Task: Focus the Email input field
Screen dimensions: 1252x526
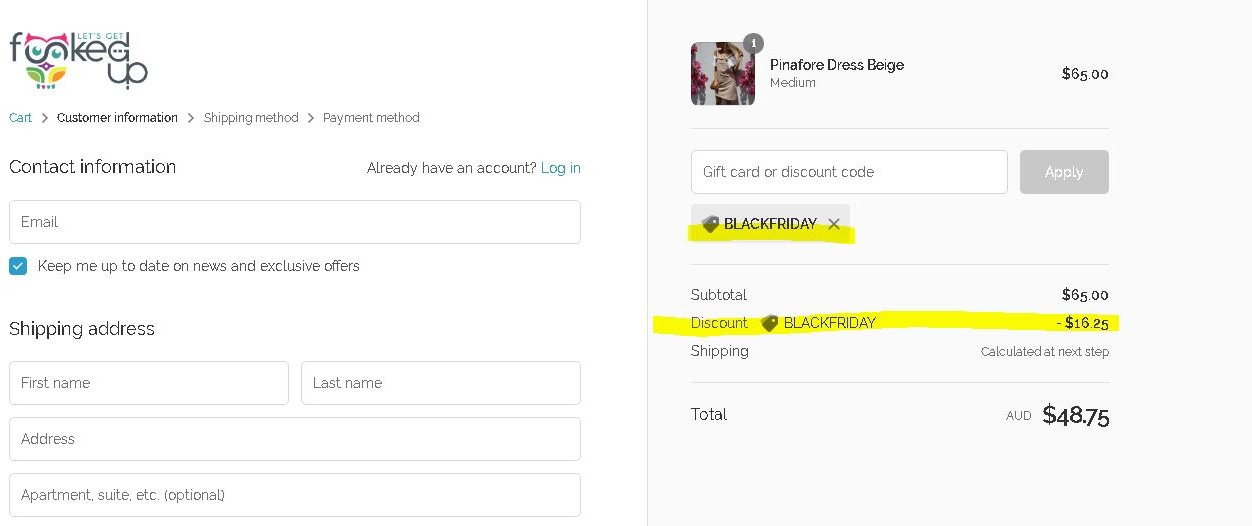Action: coord(295,222)
